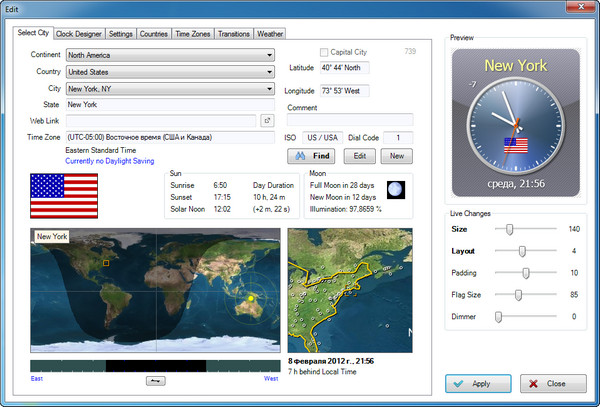Switch to the Clock Designer tab
Viewport: 600px width, 407px height.
click(78, 33)
